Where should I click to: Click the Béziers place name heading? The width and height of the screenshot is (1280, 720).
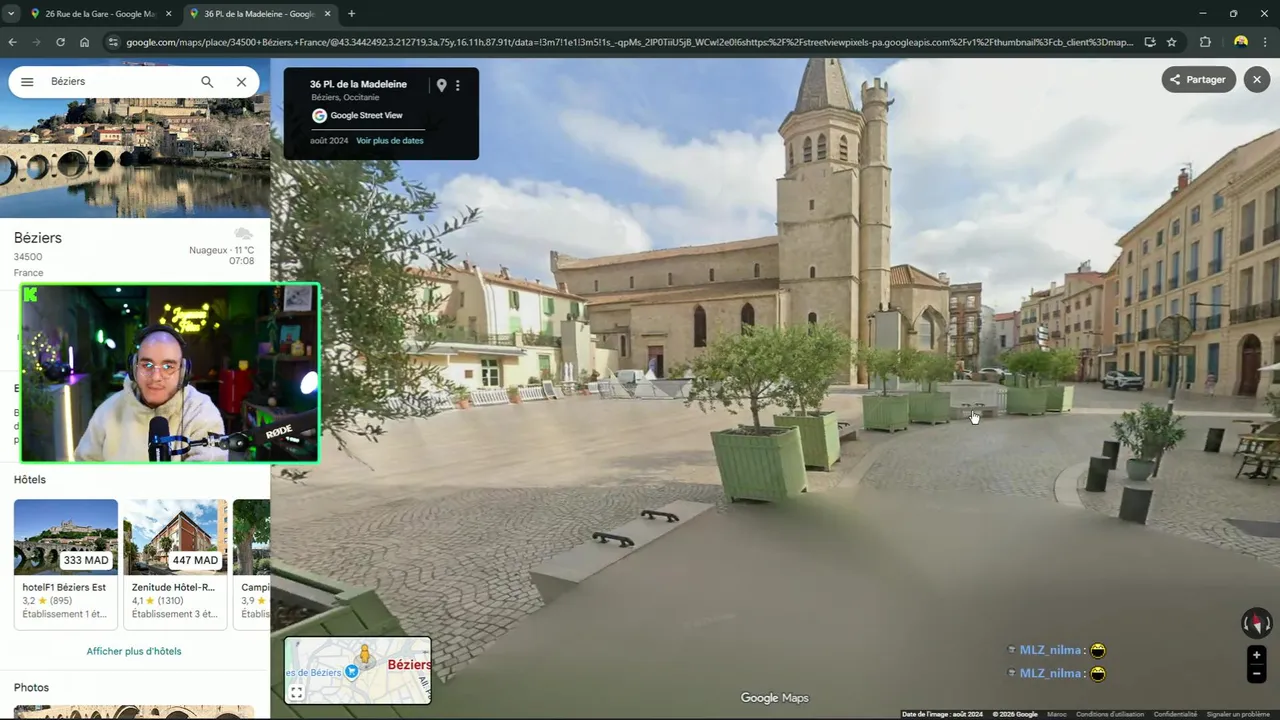pos(38,238)
